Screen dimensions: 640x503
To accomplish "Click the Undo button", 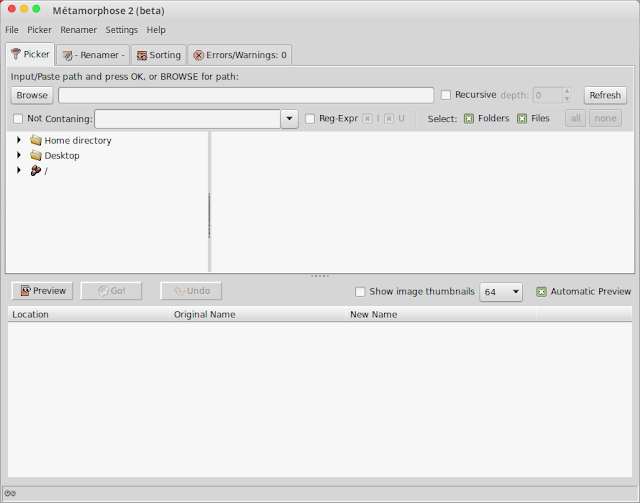I will 191,291.
